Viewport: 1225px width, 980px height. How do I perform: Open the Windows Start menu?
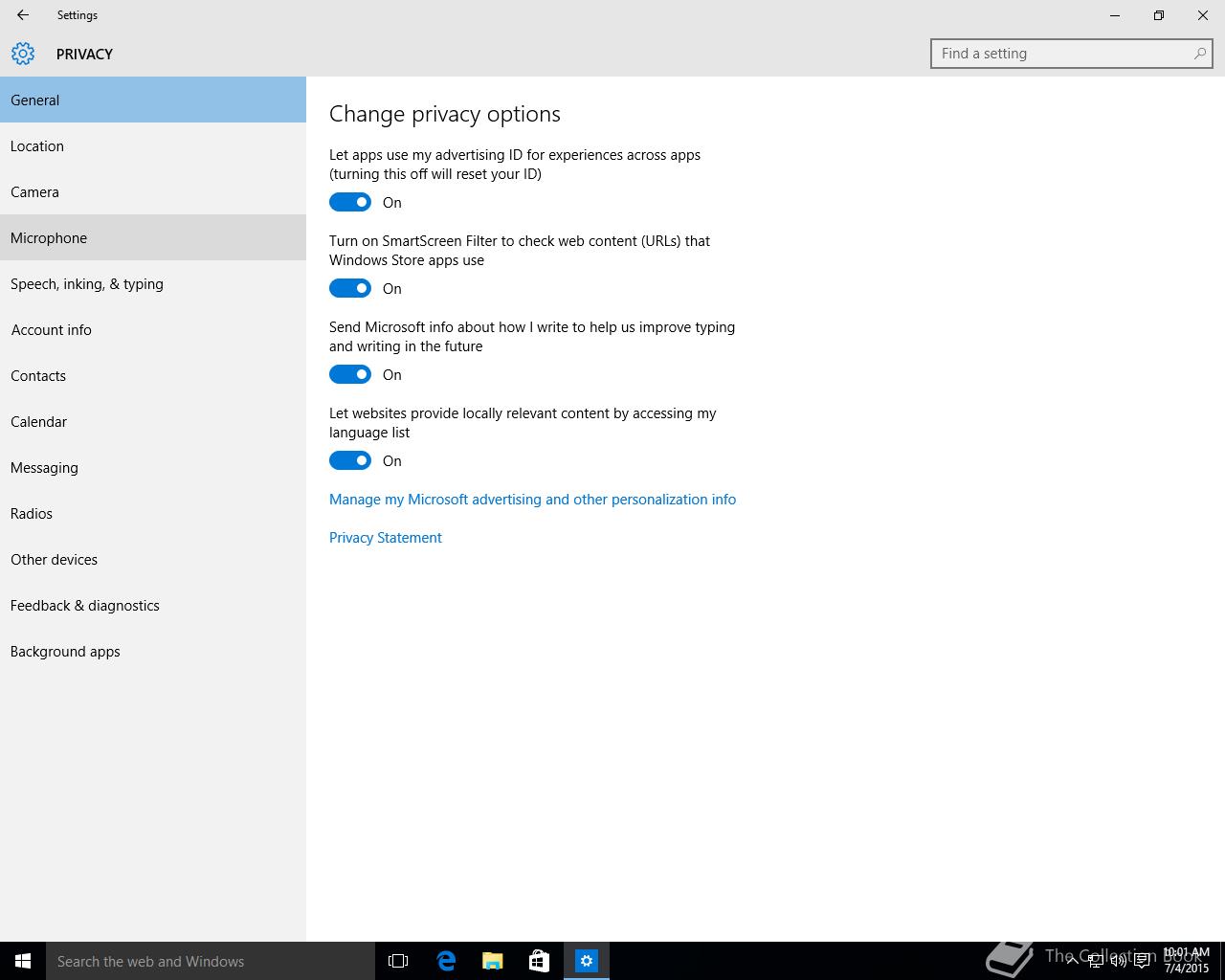click(x=23, y=961)
